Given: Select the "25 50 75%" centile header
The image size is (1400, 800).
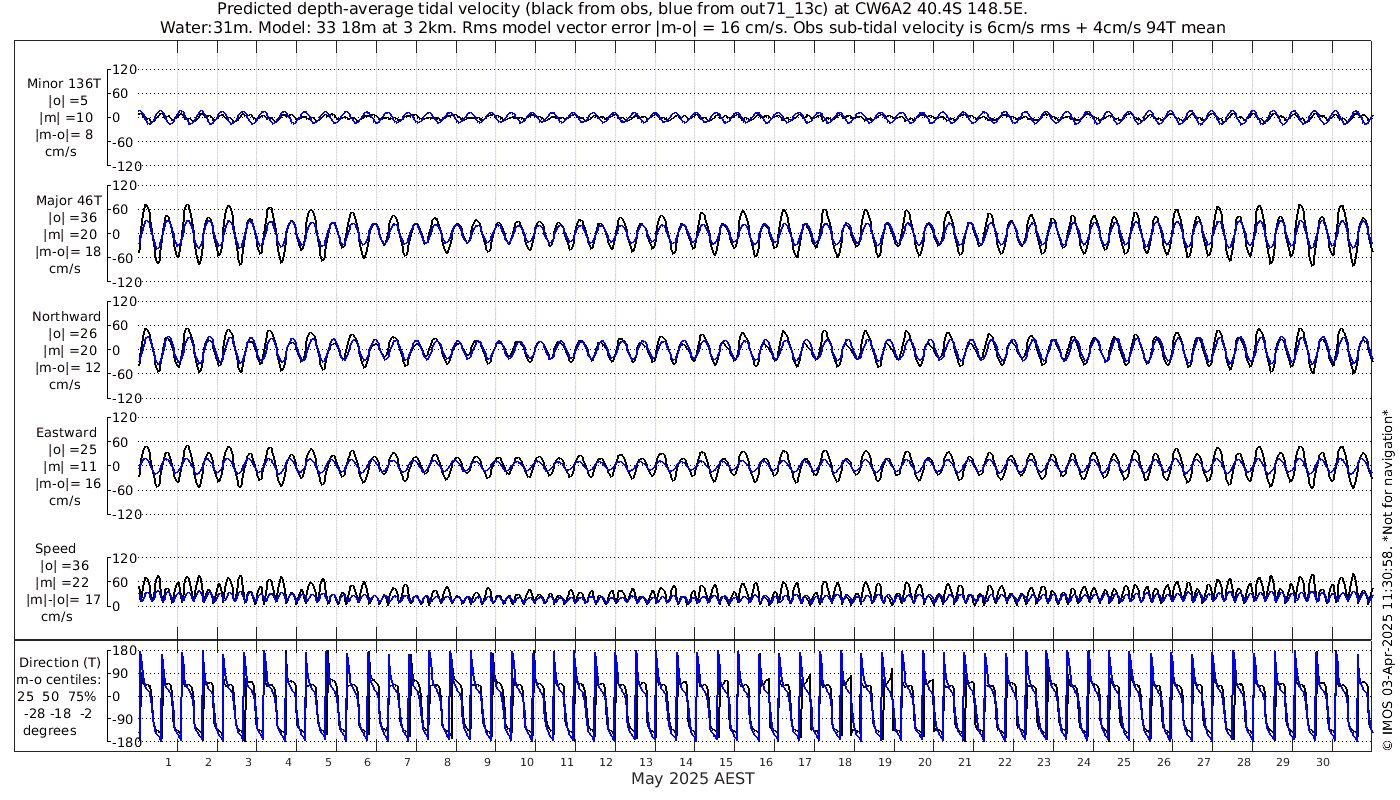Looking at the screenshot, I should pos(59,696).
